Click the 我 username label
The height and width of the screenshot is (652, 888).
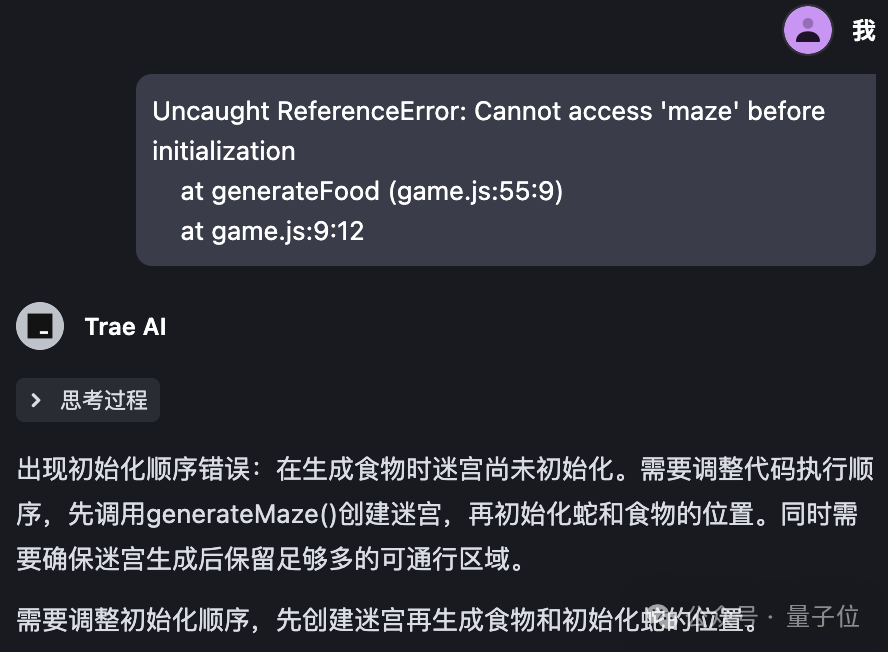pyautogui.click(x=866, y=30)
